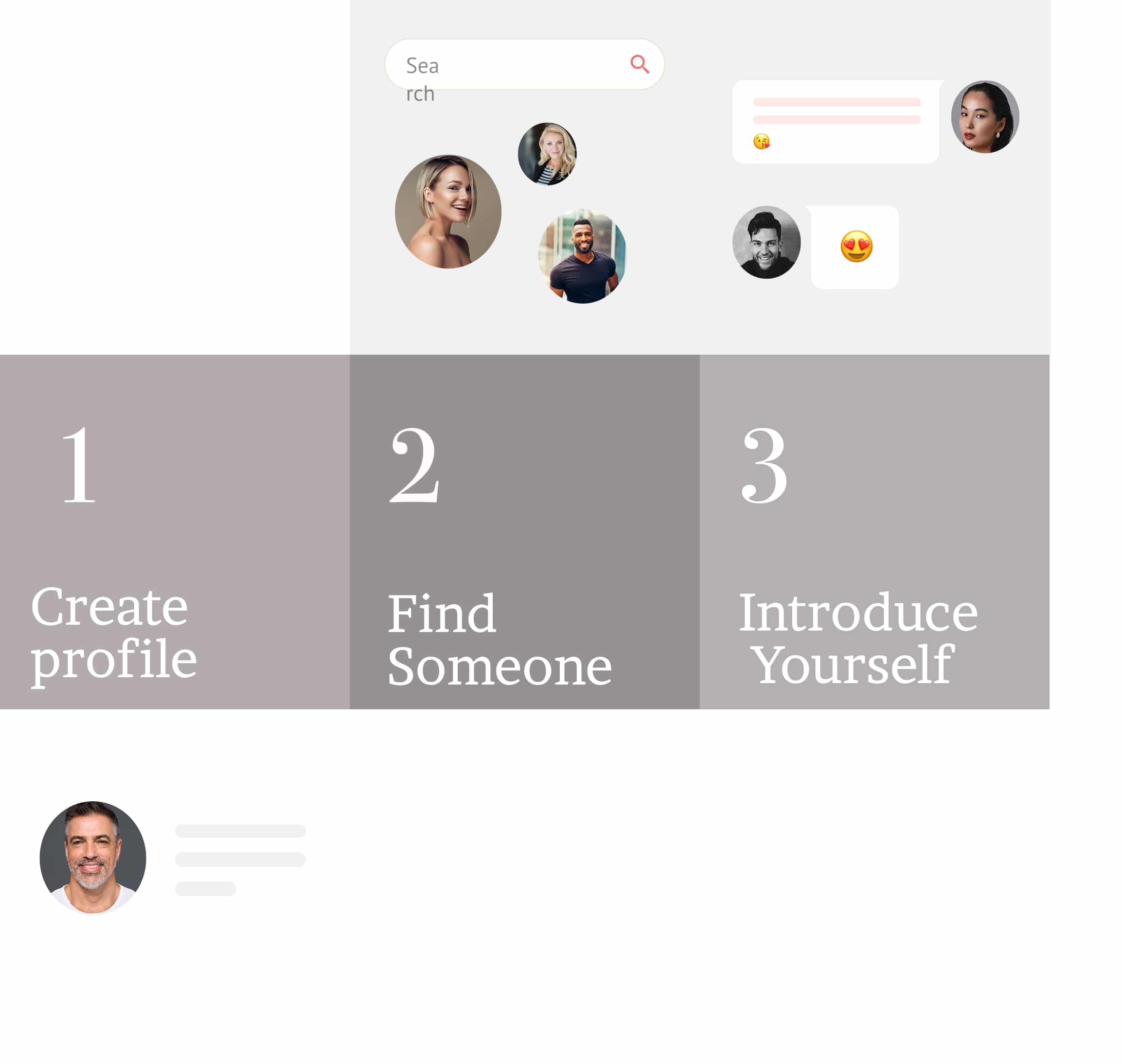Open the "Find Someone" step heading
Image resolution: width=1122 pixels, height=1064 pixels.
click(x=499, y=639)
